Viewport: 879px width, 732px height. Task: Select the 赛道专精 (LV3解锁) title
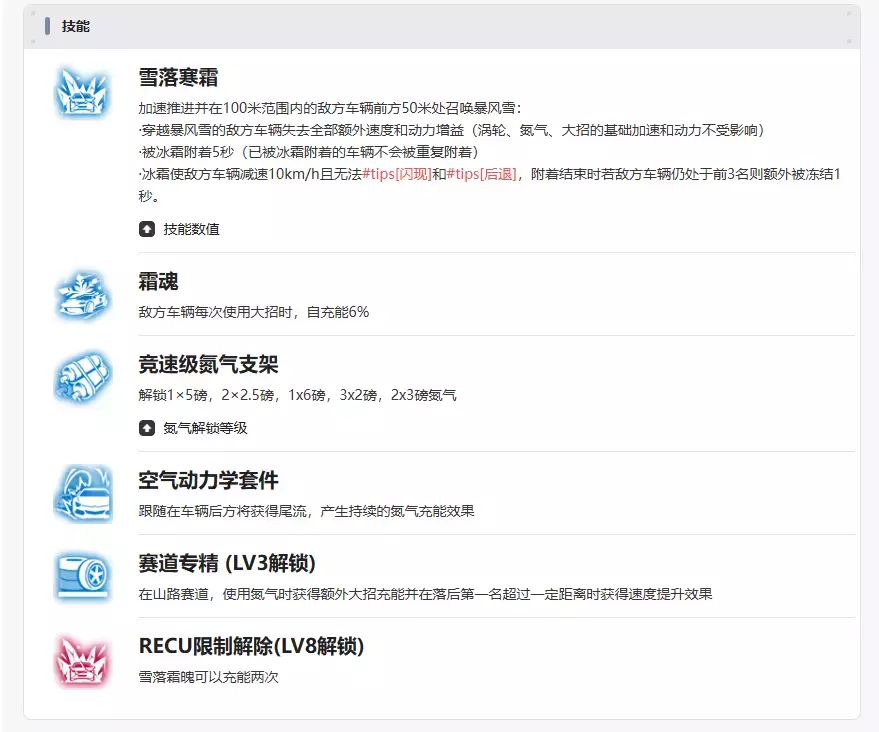(x=227, y=563)
